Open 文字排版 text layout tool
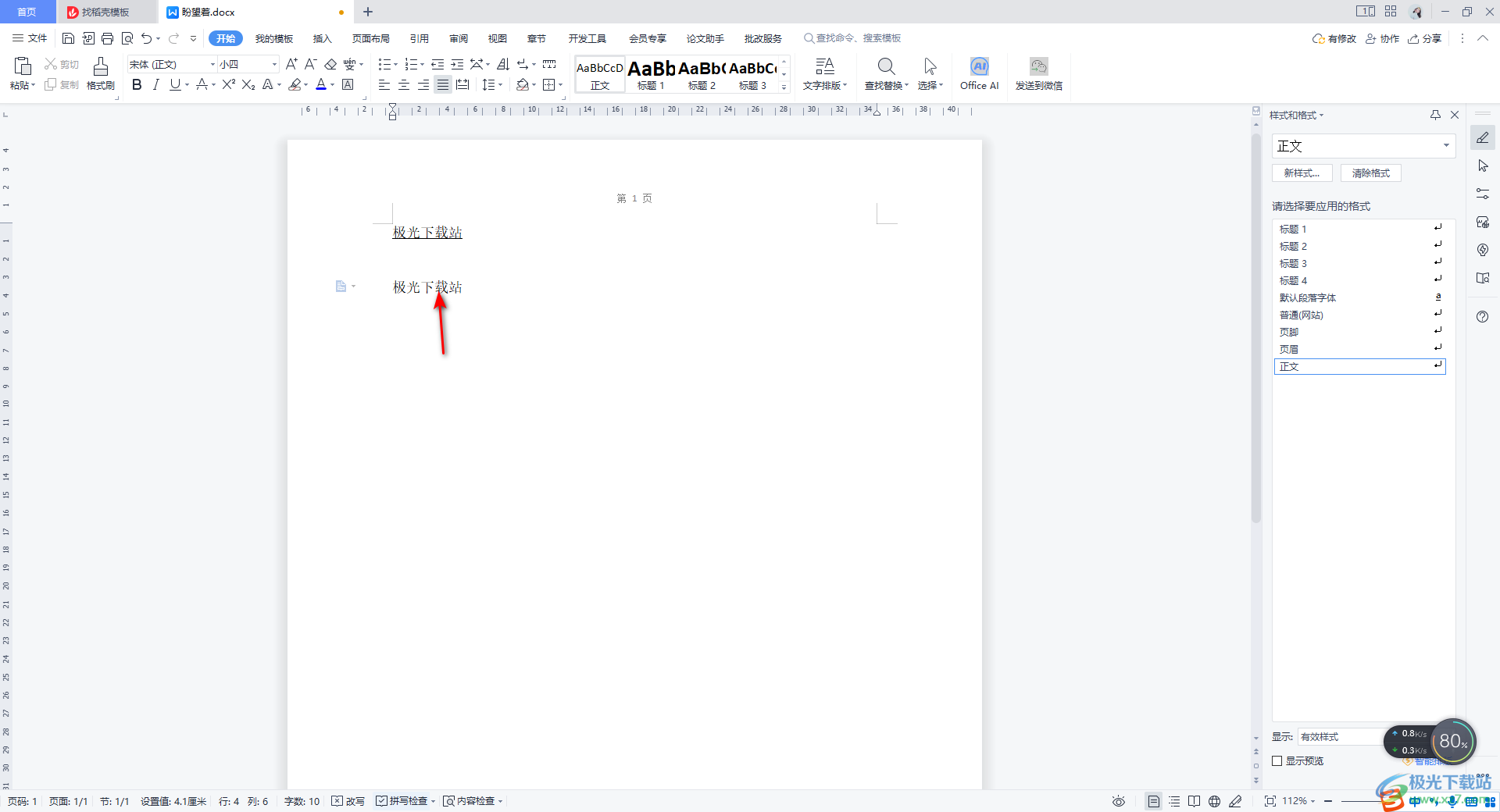 (x=825, y=73)
